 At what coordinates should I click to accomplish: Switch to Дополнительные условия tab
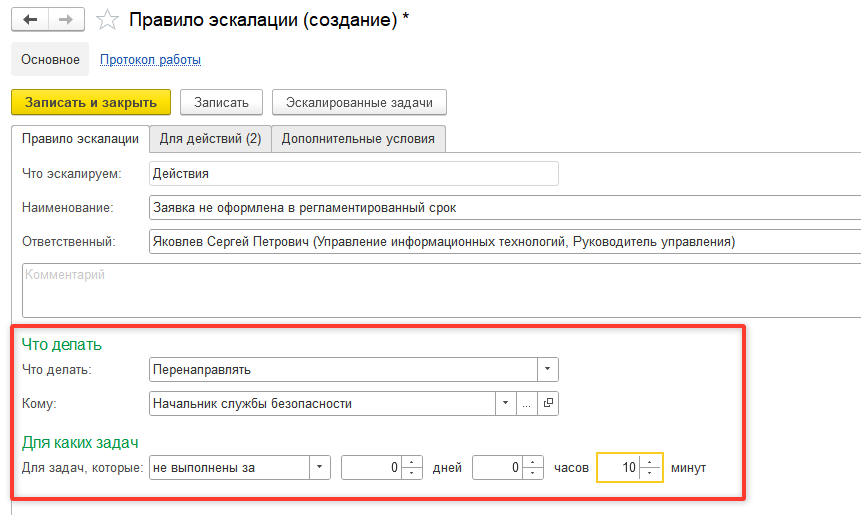(x=358, y=139)
